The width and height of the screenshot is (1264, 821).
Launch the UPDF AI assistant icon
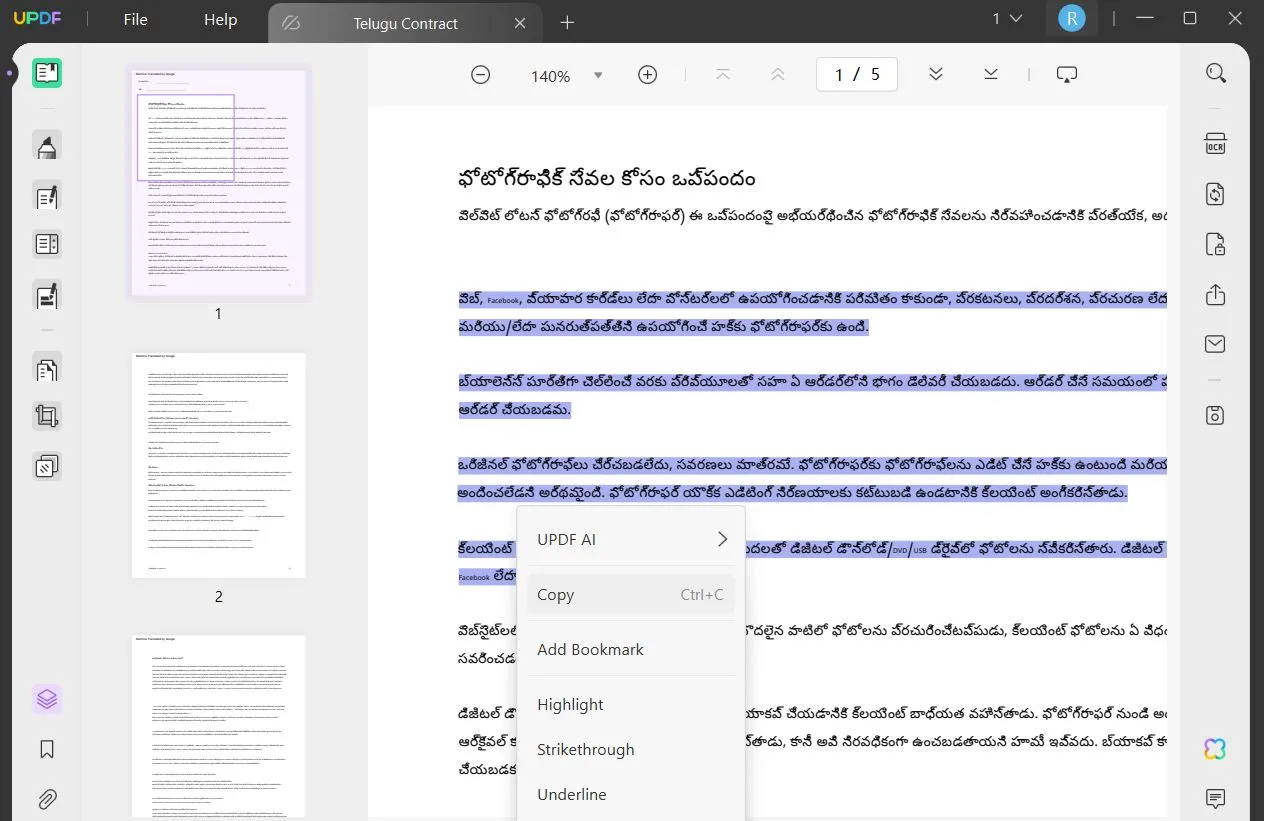[x=1214, y=748]
